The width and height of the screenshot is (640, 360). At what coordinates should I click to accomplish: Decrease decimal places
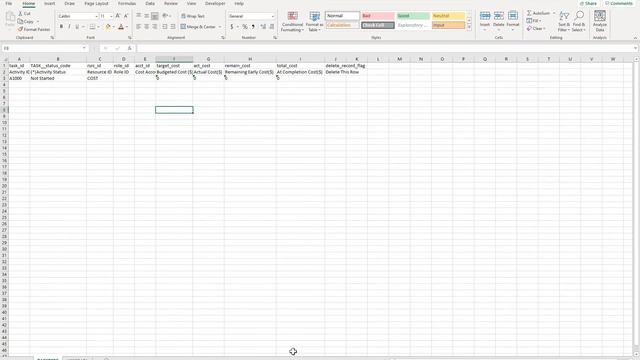pyautogui.click(x=272, y=27)
